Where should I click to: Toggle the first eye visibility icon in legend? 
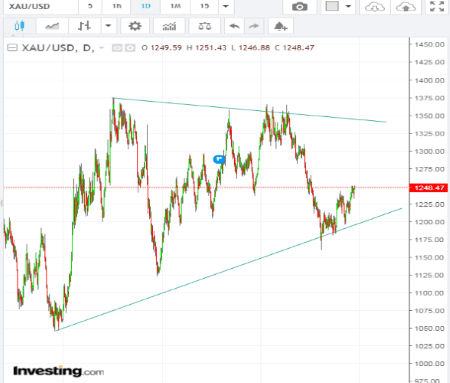pyautogui.click(x=117, y=48)
